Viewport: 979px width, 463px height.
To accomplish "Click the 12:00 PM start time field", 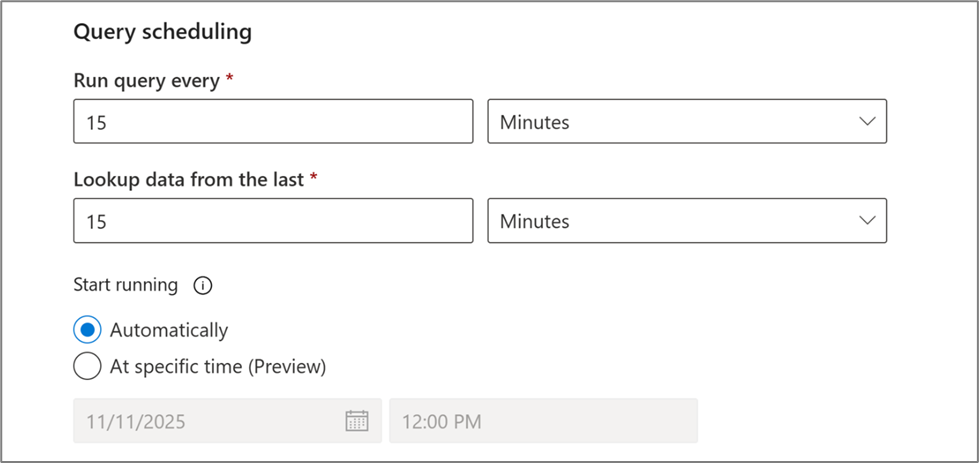I will [542, 421].
